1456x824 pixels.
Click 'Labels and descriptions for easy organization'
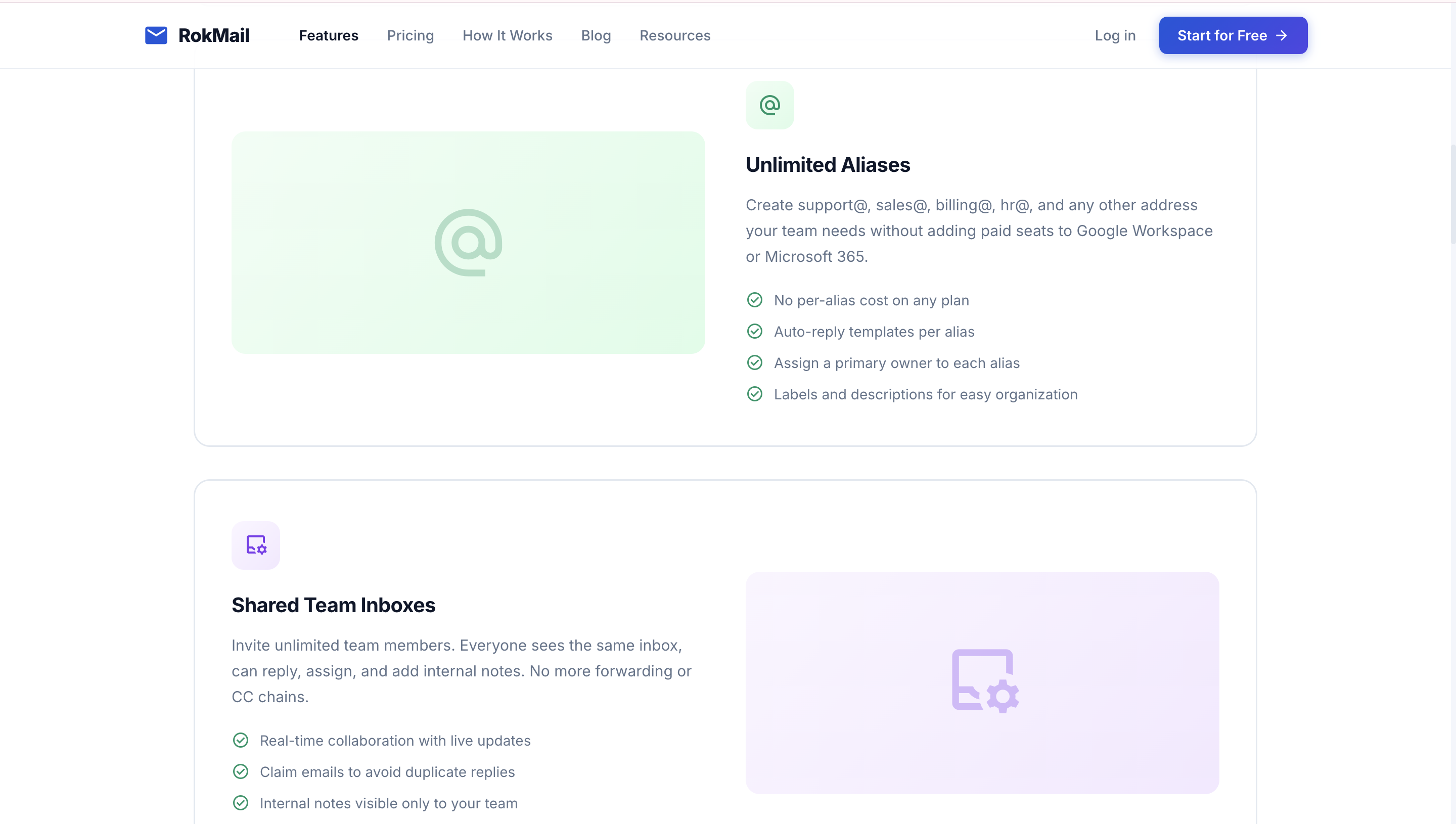point(925,394)
